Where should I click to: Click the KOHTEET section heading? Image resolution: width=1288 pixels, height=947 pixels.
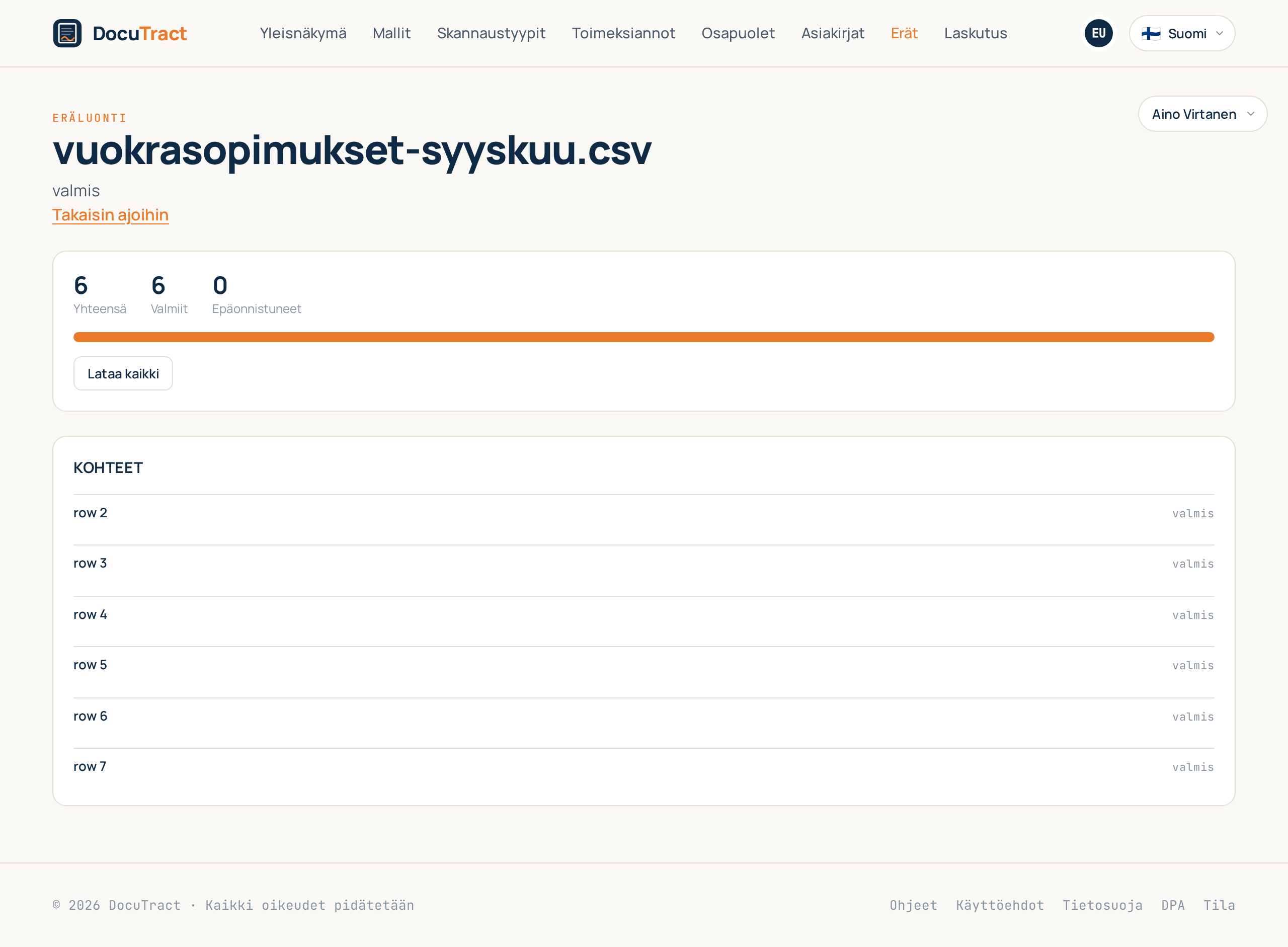point(108,468)
